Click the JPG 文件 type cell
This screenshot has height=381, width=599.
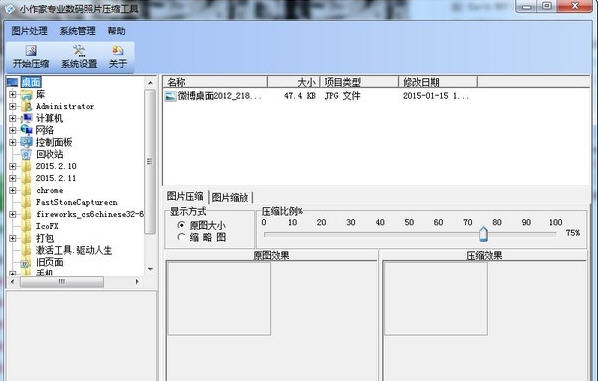(342, 96)
